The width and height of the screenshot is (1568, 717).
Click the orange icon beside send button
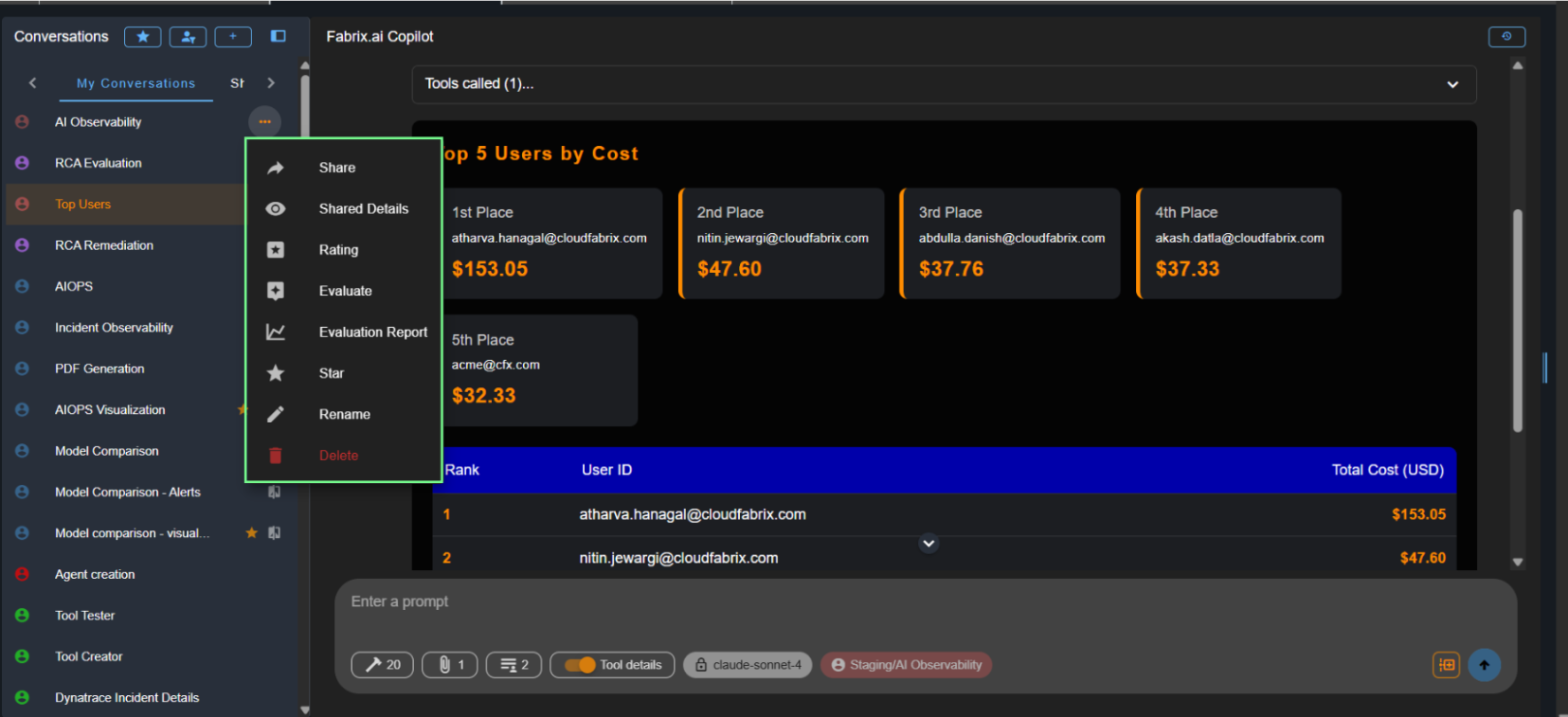pos(1446,665)
